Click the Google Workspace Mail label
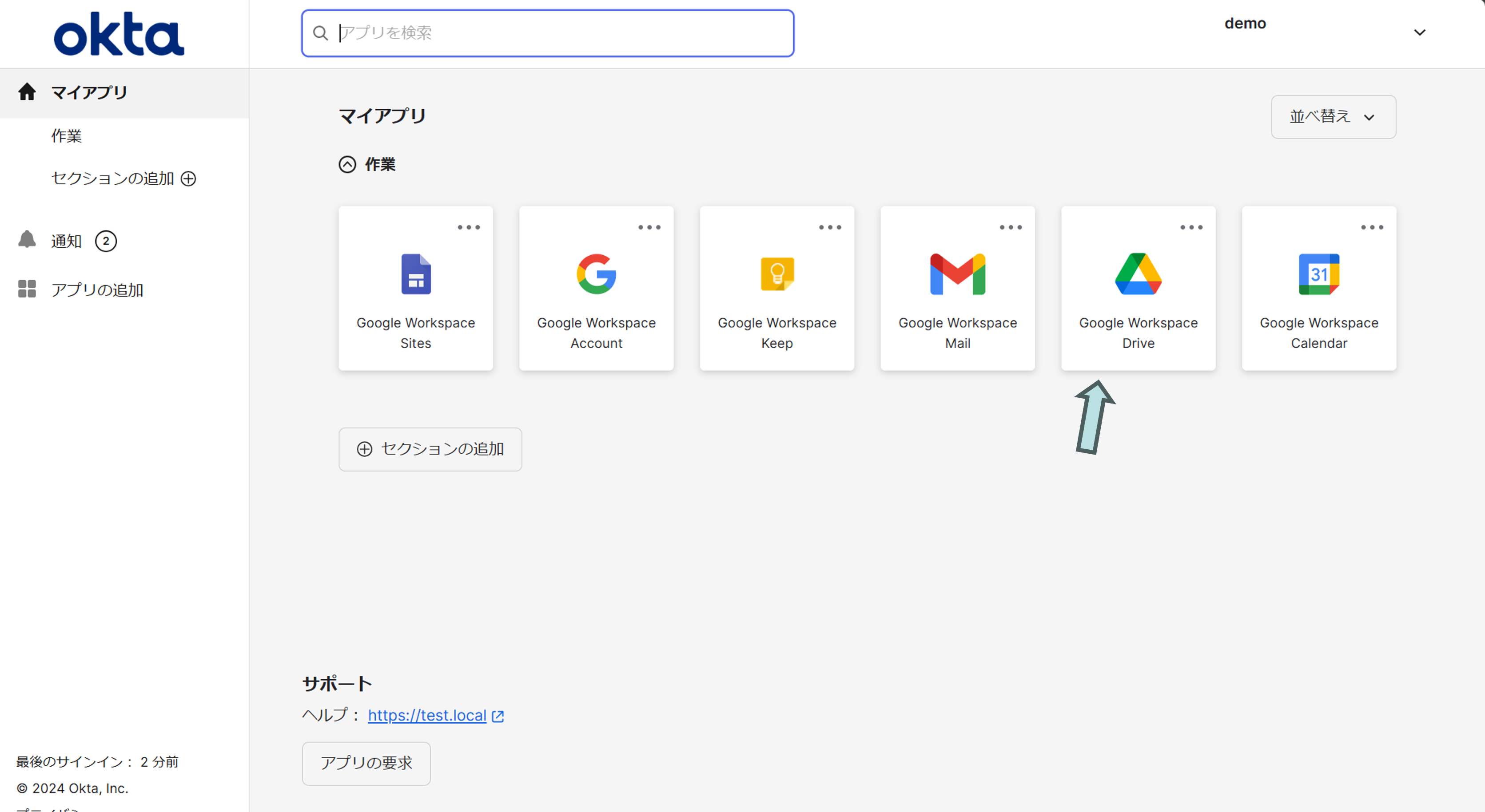The height and width of the screenshot is (812, 1485). coord(958,333)
